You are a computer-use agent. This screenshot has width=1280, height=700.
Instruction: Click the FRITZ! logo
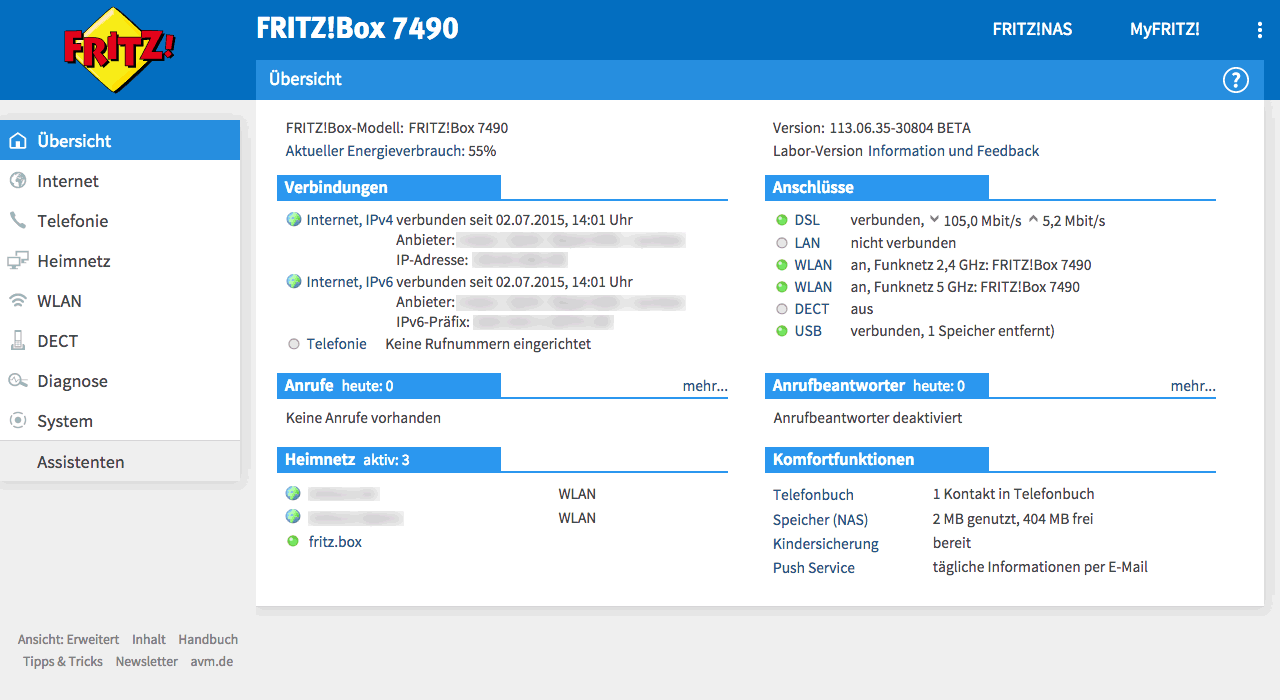[x=120, y=50]
